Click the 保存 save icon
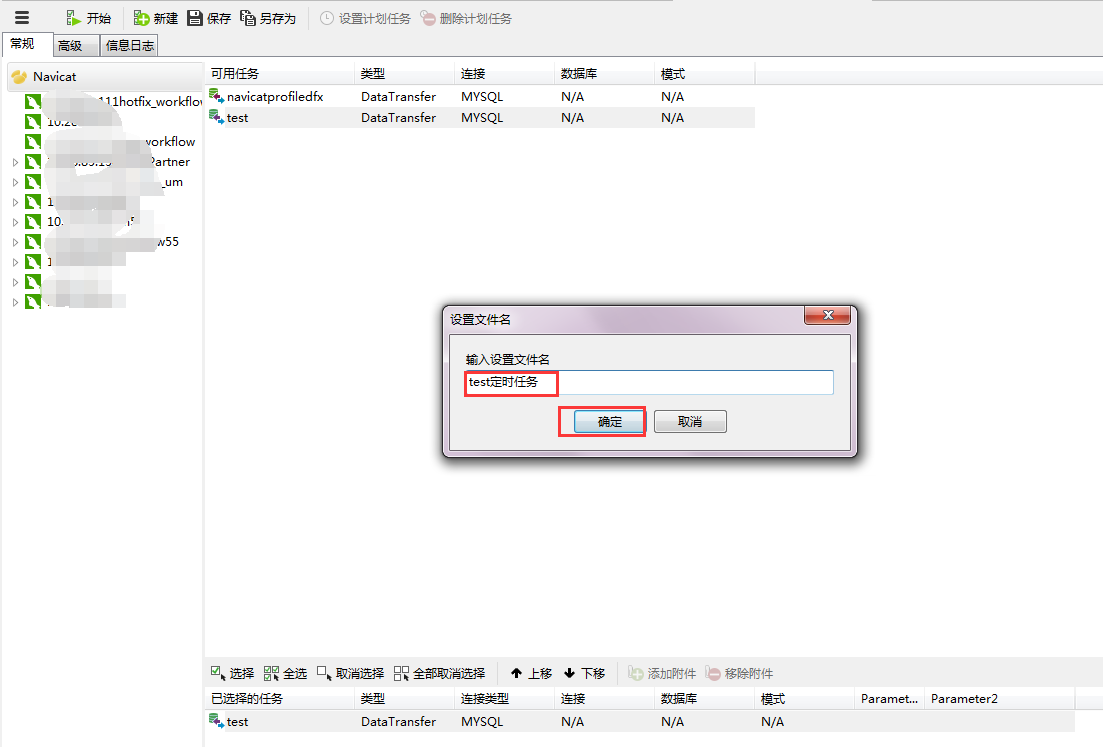The image size is (1103, 747). [x=195, y=18]
